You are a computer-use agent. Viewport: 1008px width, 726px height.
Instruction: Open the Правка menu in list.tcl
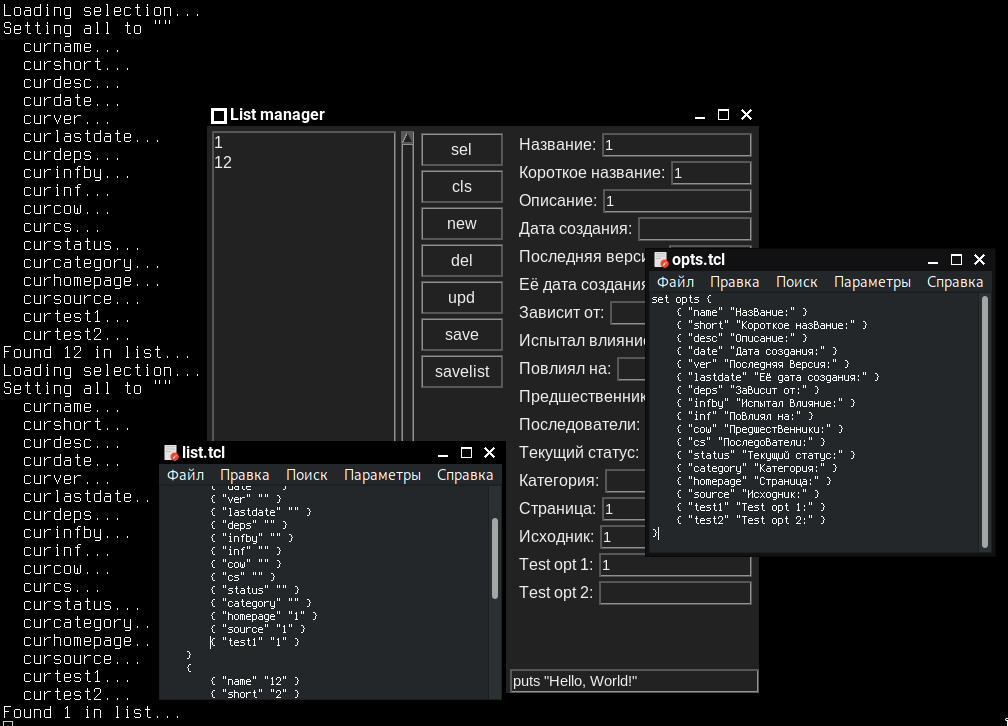tap(244, 475)
